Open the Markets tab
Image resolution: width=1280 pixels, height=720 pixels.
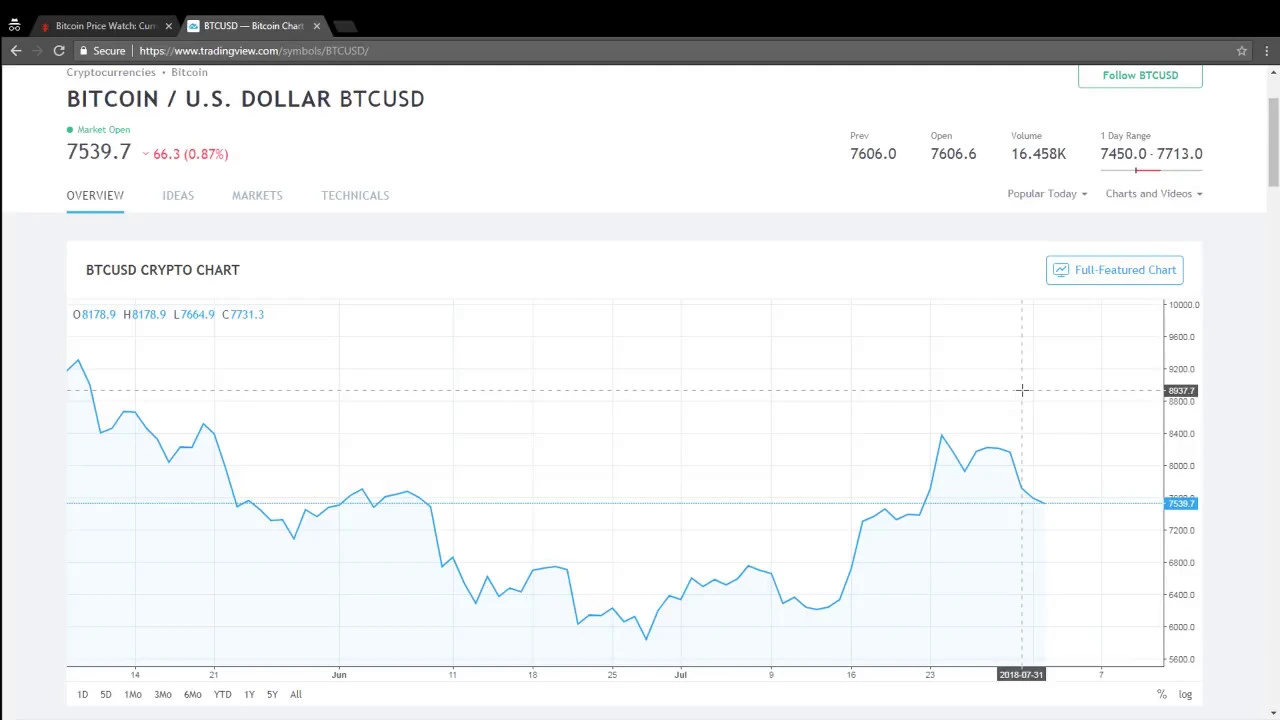[x=257, y=195]
